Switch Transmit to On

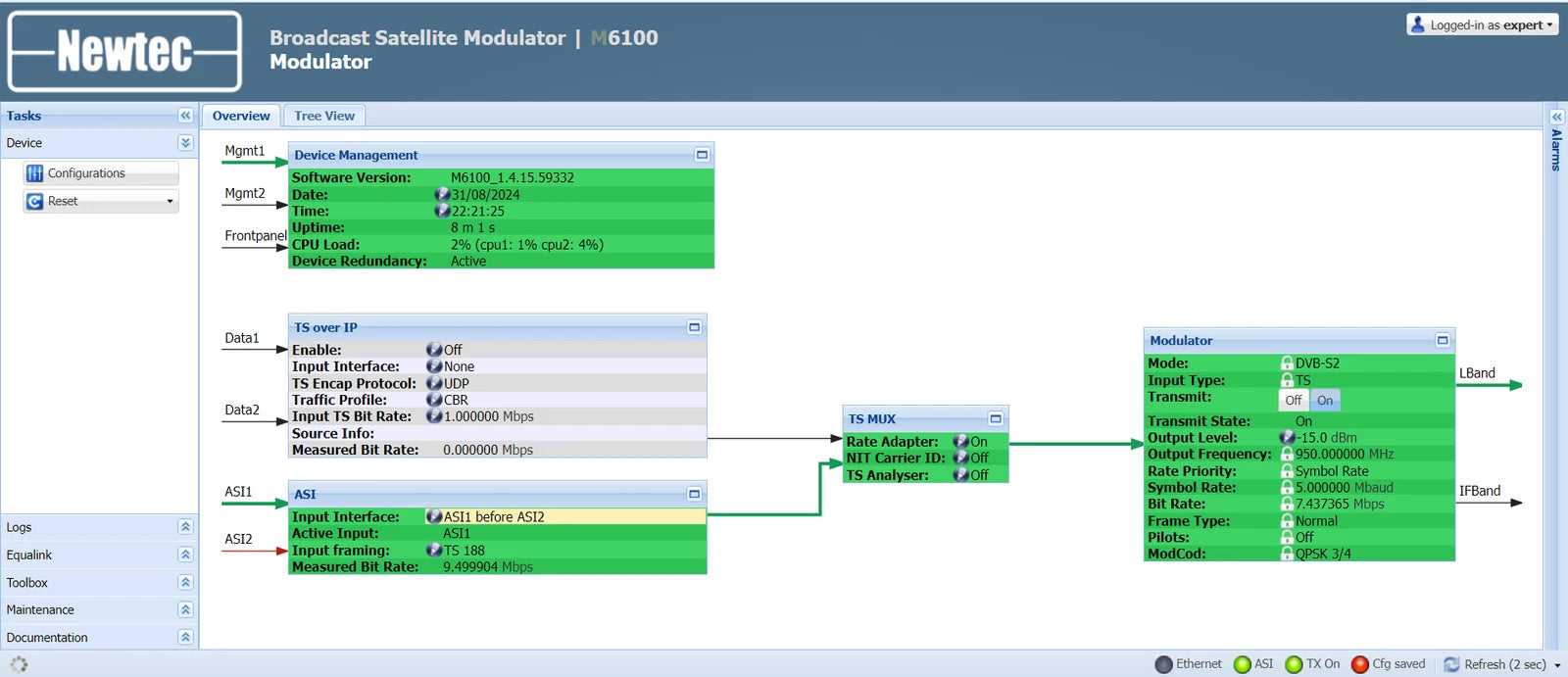1325,400
